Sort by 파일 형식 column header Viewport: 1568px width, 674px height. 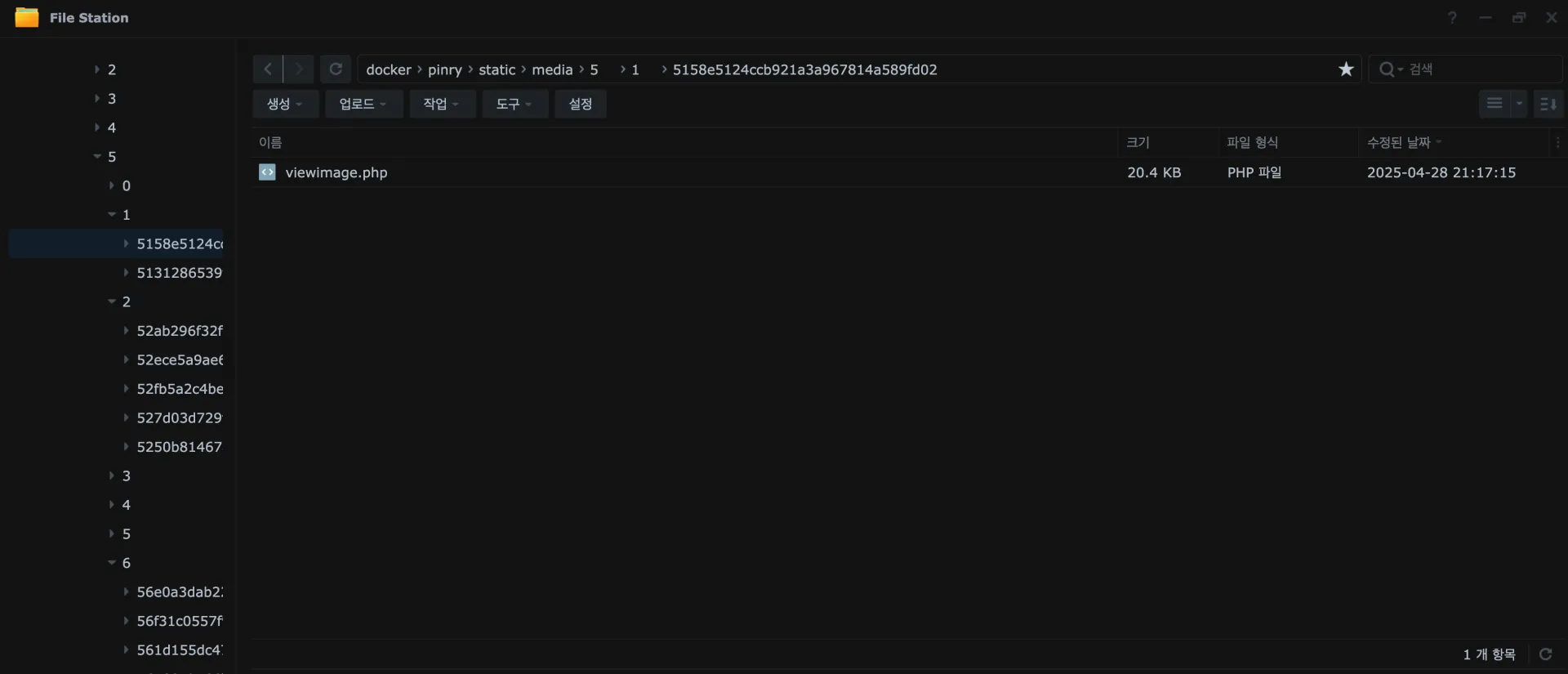[1288, 142]
